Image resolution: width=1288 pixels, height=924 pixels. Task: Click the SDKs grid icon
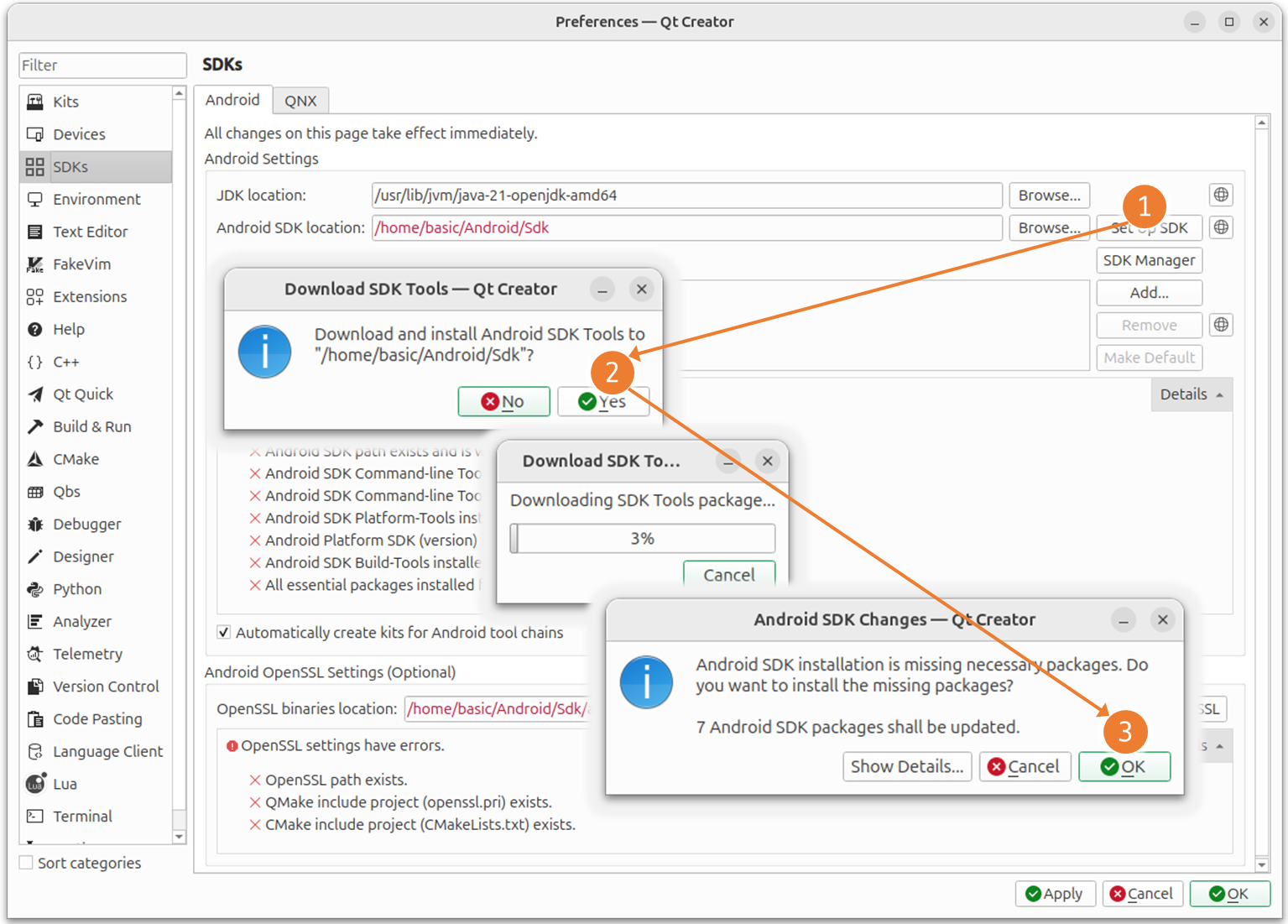[34, 167]
